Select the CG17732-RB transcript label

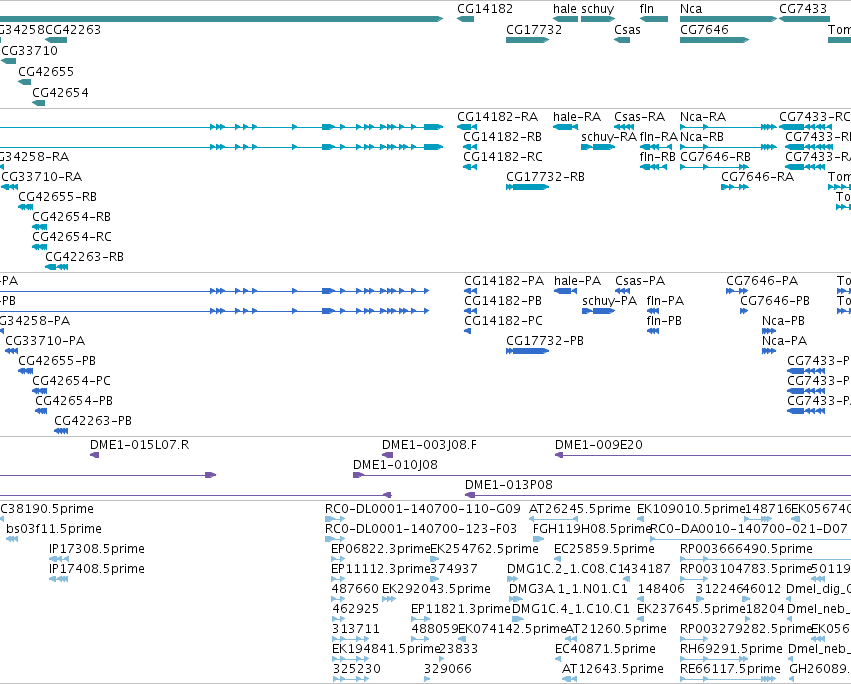click(x=545, y=176)
